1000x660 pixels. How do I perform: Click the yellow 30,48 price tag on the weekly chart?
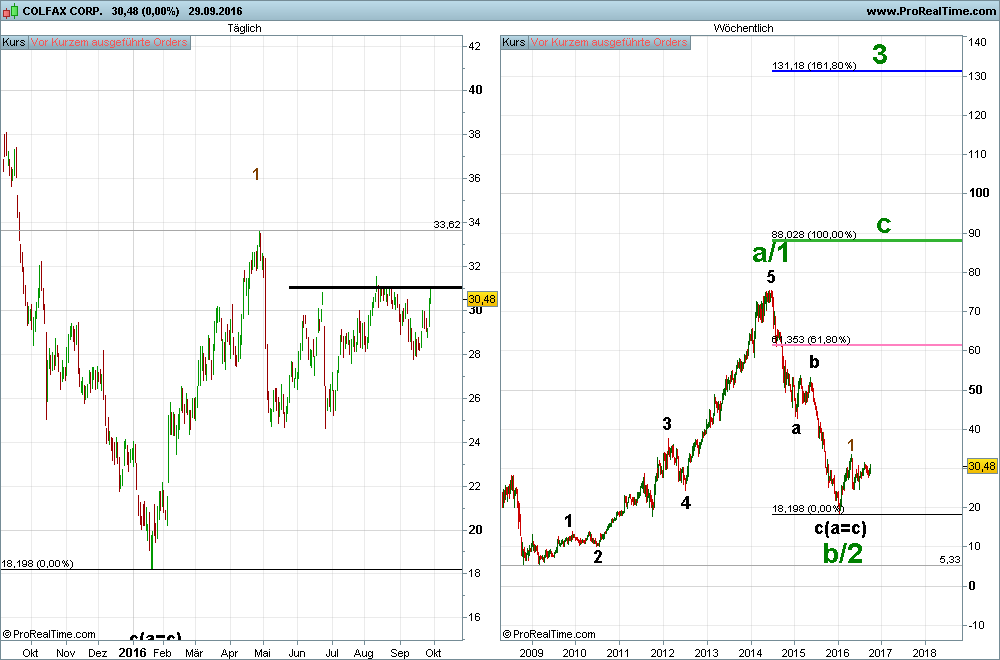[x=980, y=466]
